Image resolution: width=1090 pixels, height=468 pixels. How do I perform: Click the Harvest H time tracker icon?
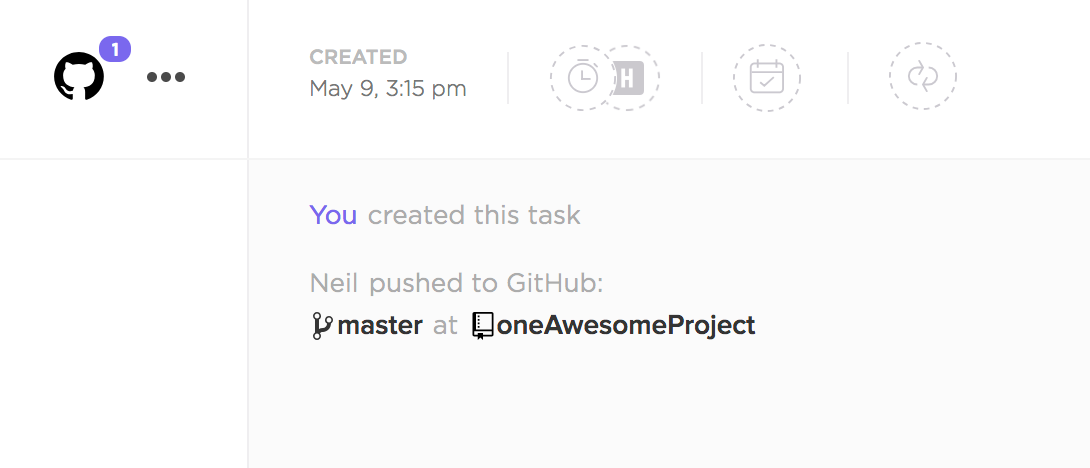[x=629, y=77]
